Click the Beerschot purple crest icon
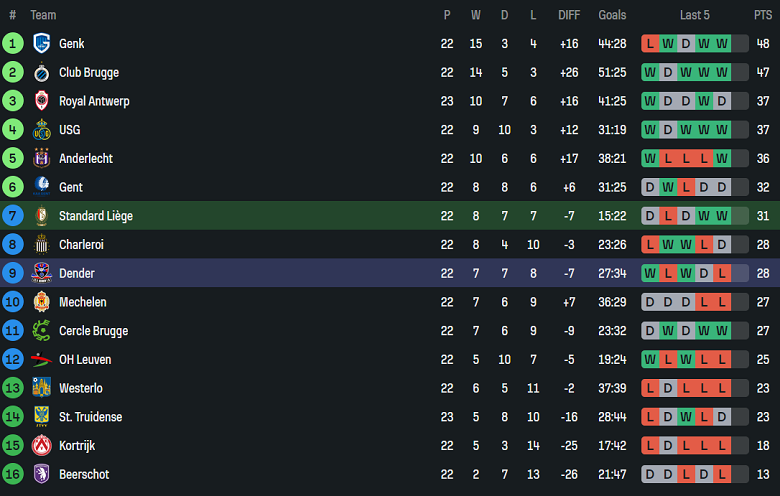Image resolution: width=780 pixels, height=496 pixels. (x=41, y=474)
